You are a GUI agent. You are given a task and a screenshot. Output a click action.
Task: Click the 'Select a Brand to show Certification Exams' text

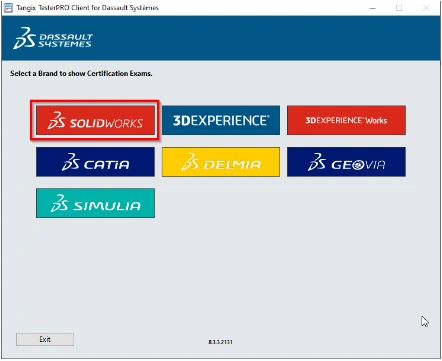click(81, 73)
